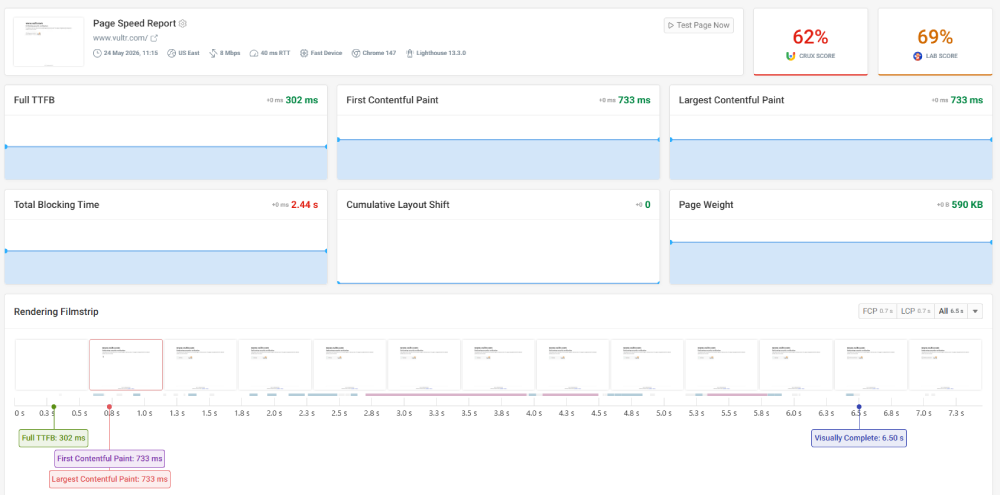The height and width of the screenshot is (495, 1000).
Task: Open the First Contentful Paint metric card
Action: point(498,132)
